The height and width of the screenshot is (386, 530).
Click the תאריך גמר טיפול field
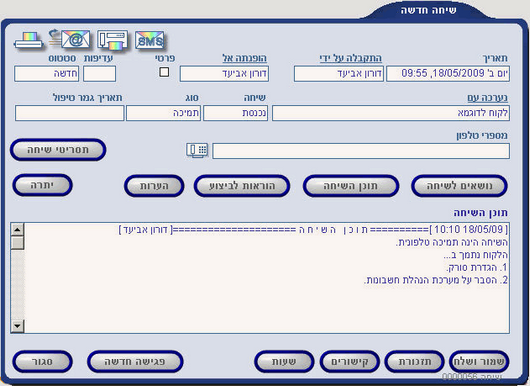70,113
